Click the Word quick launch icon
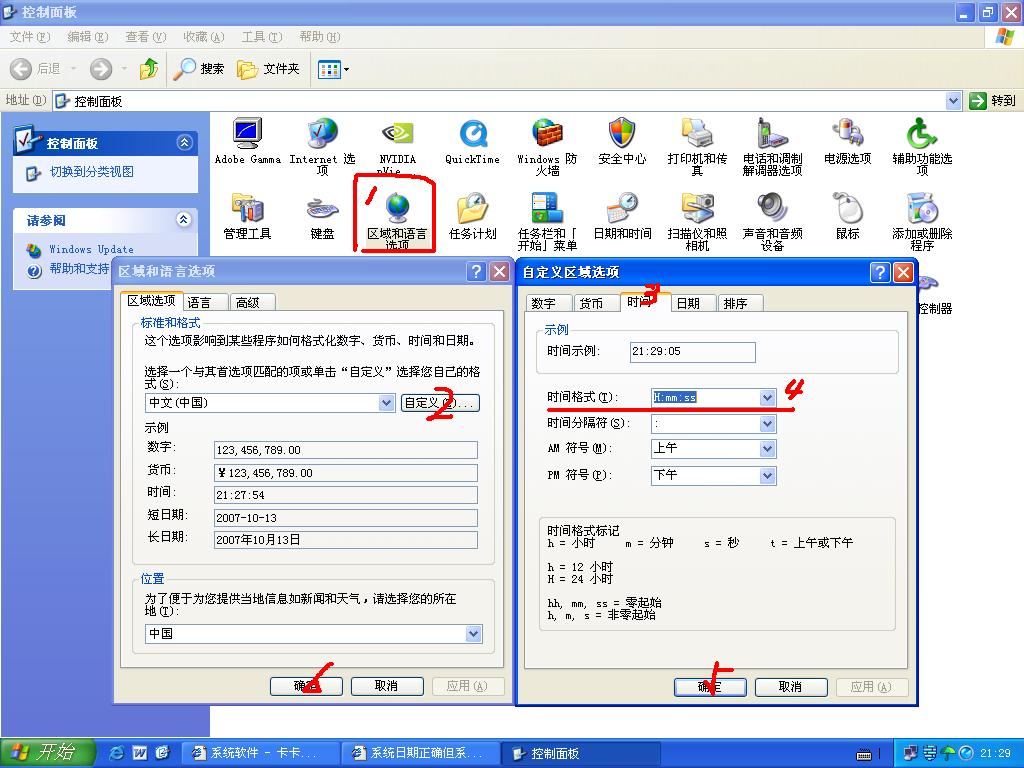This screenshot has width=1024, height=768. click(140, 753)
